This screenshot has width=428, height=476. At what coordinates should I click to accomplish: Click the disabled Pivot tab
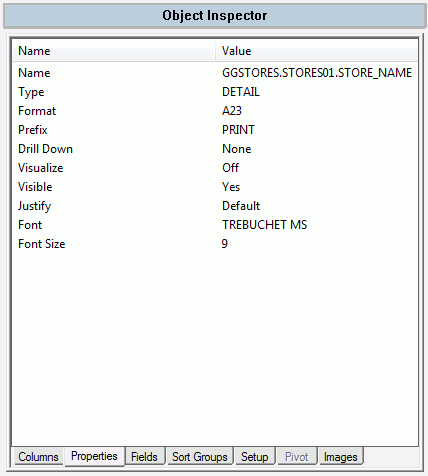(297, 456)
